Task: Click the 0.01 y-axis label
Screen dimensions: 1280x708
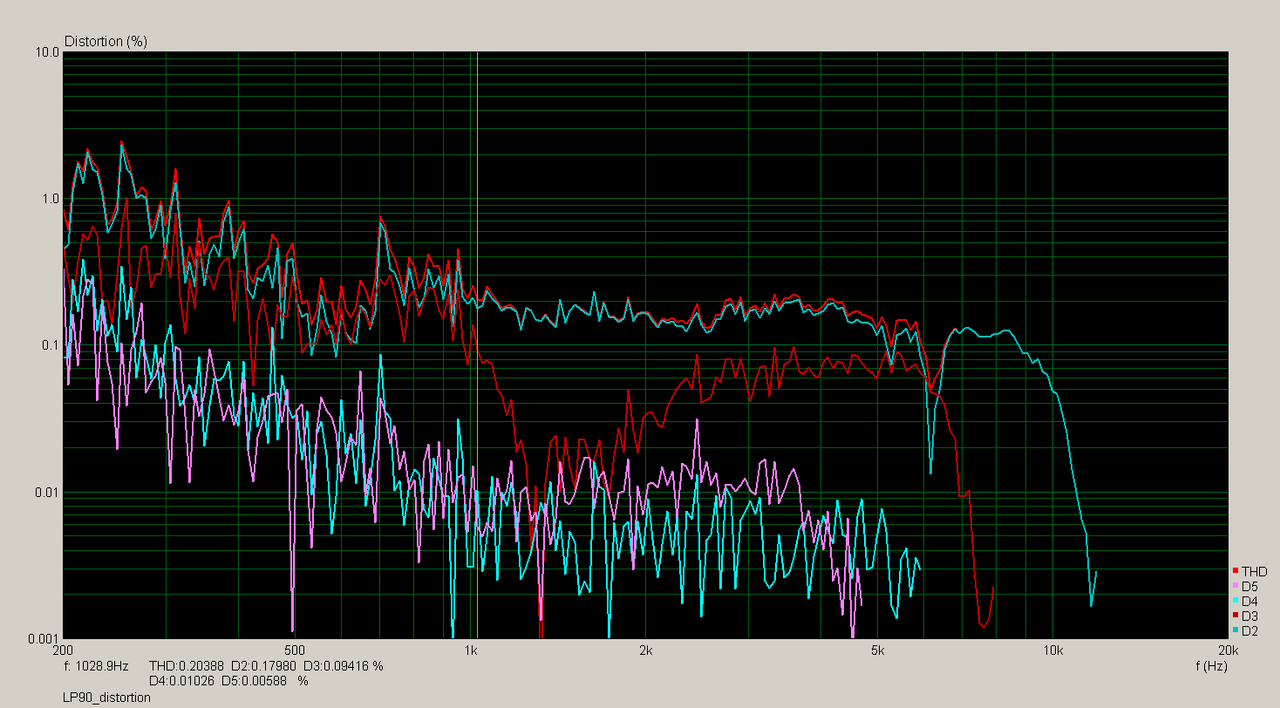Action: coord(46,492)
